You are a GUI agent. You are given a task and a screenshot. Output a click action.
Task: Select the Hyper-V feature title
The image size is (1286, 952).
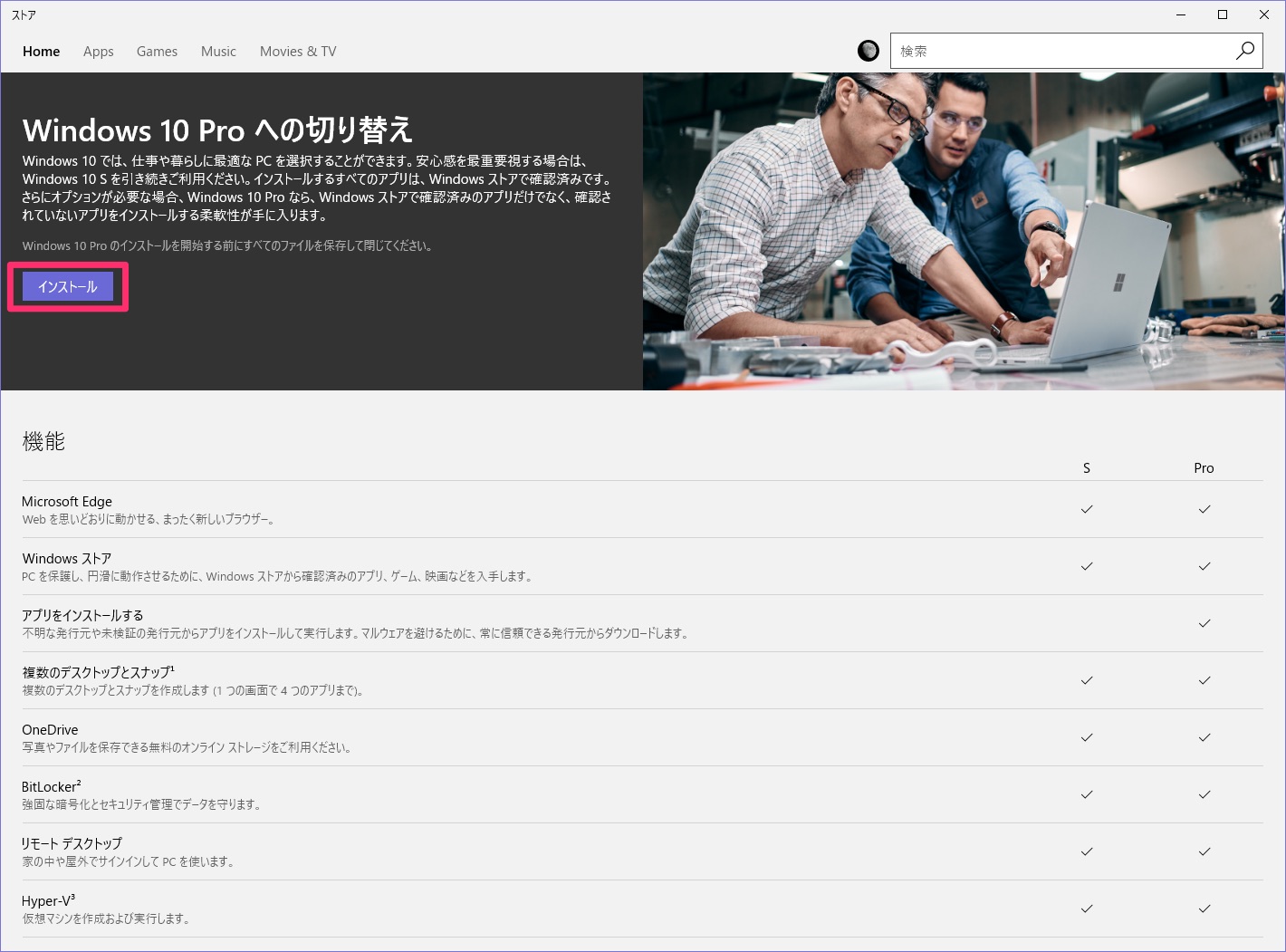49,900
